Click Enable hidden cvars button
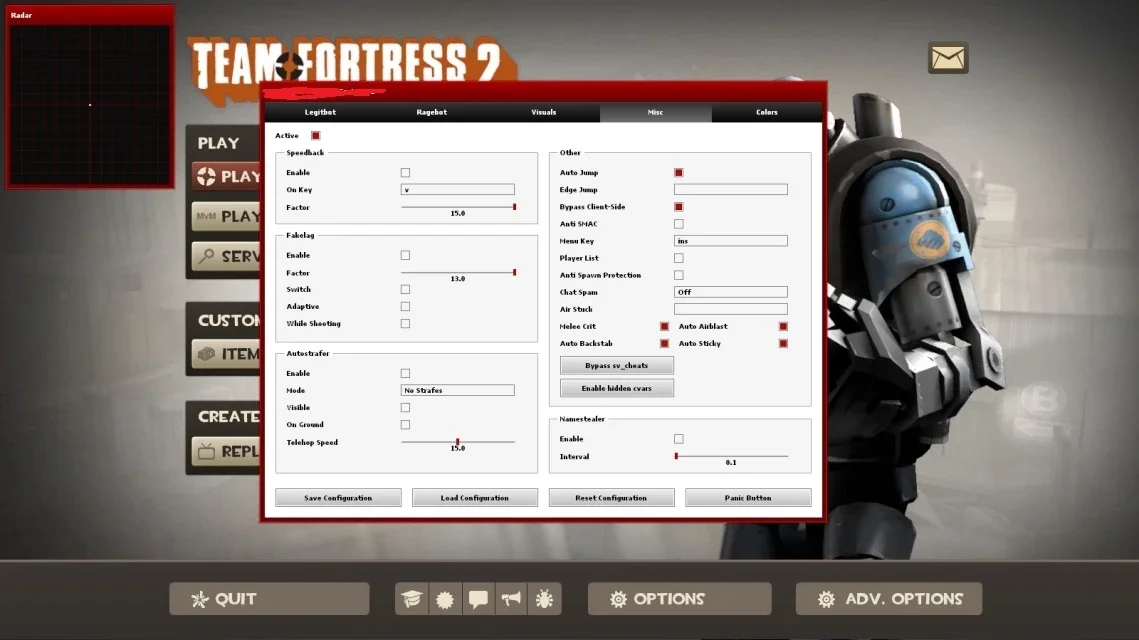 617,388
